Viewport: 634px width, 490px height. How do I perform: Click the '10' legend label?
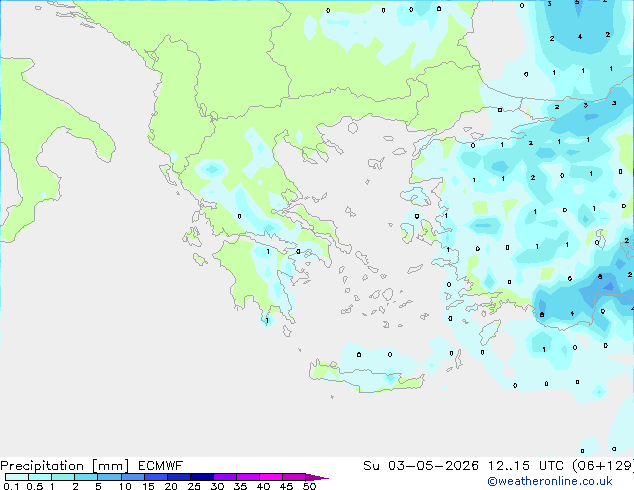coord(125,486)
